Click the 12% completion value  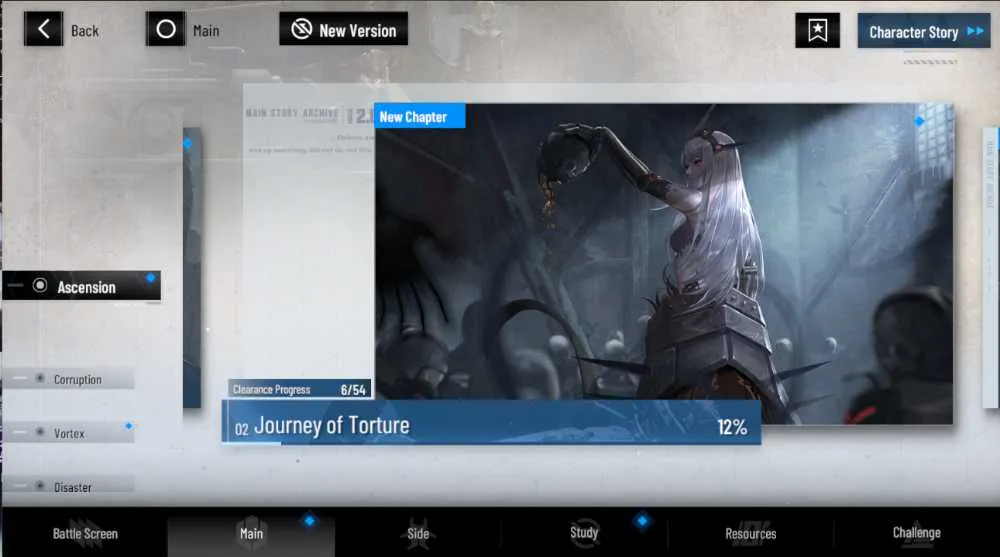tap(732, 427)
